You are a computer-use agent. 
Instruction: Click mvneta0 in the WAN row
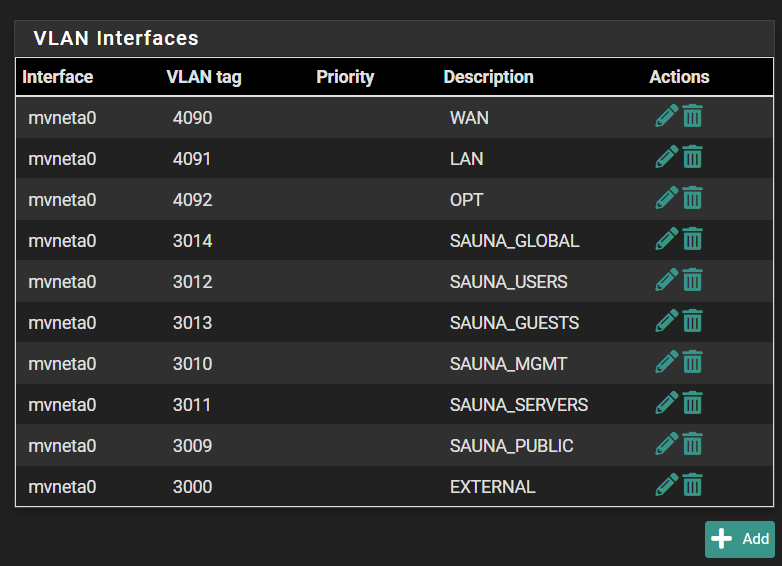pos(62,118)
